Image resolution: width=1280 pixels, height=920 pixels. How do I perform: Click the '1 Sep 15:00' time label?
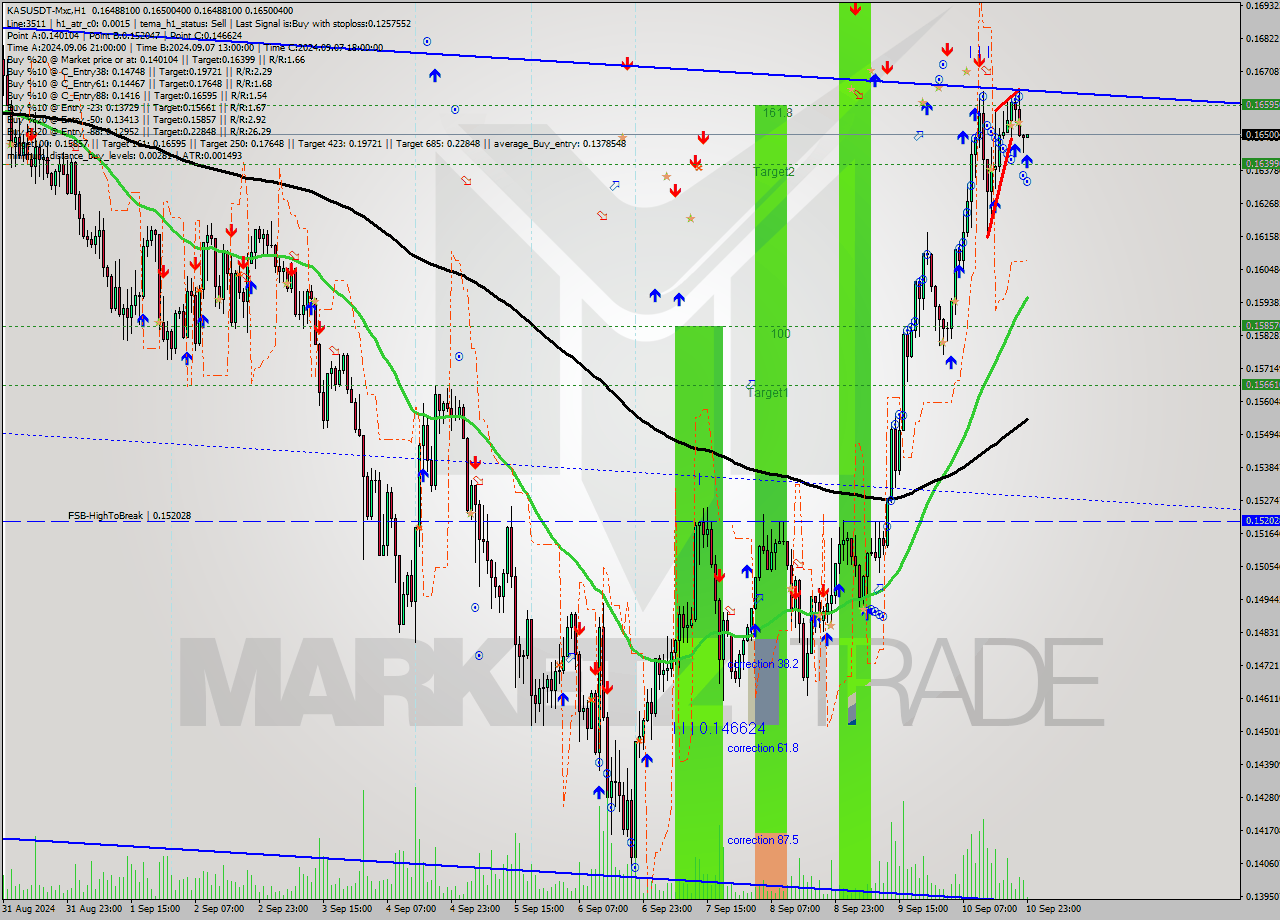point(156,909)
